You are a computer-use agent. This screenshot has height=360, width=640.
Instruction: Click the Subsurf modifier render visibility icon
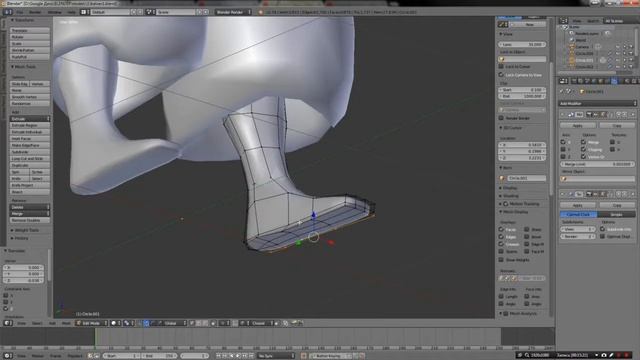coord(589,194)
